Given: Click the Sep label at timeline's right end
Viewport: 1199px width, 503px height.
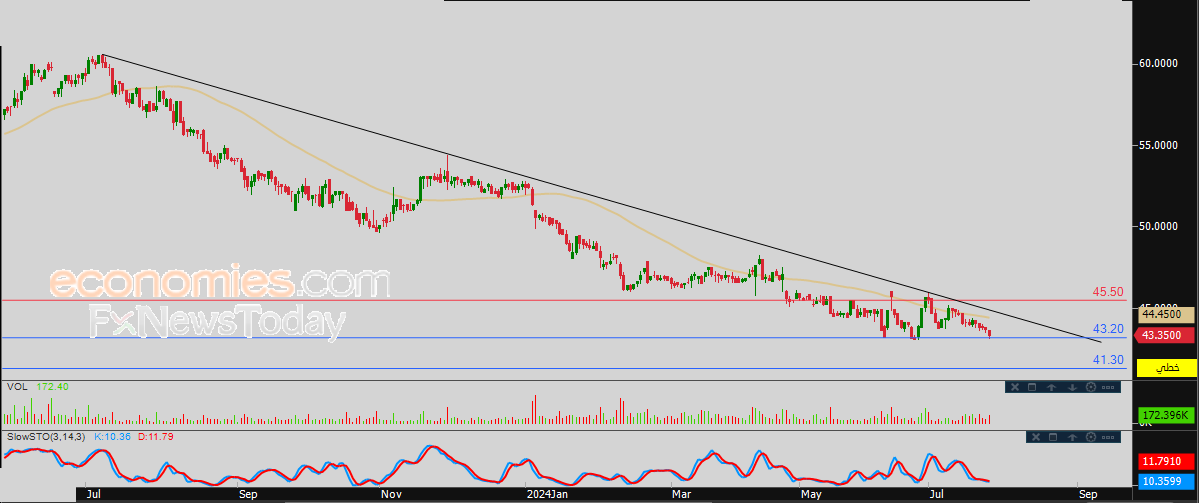Looking at the screenshot, I should pos(1087,494).
